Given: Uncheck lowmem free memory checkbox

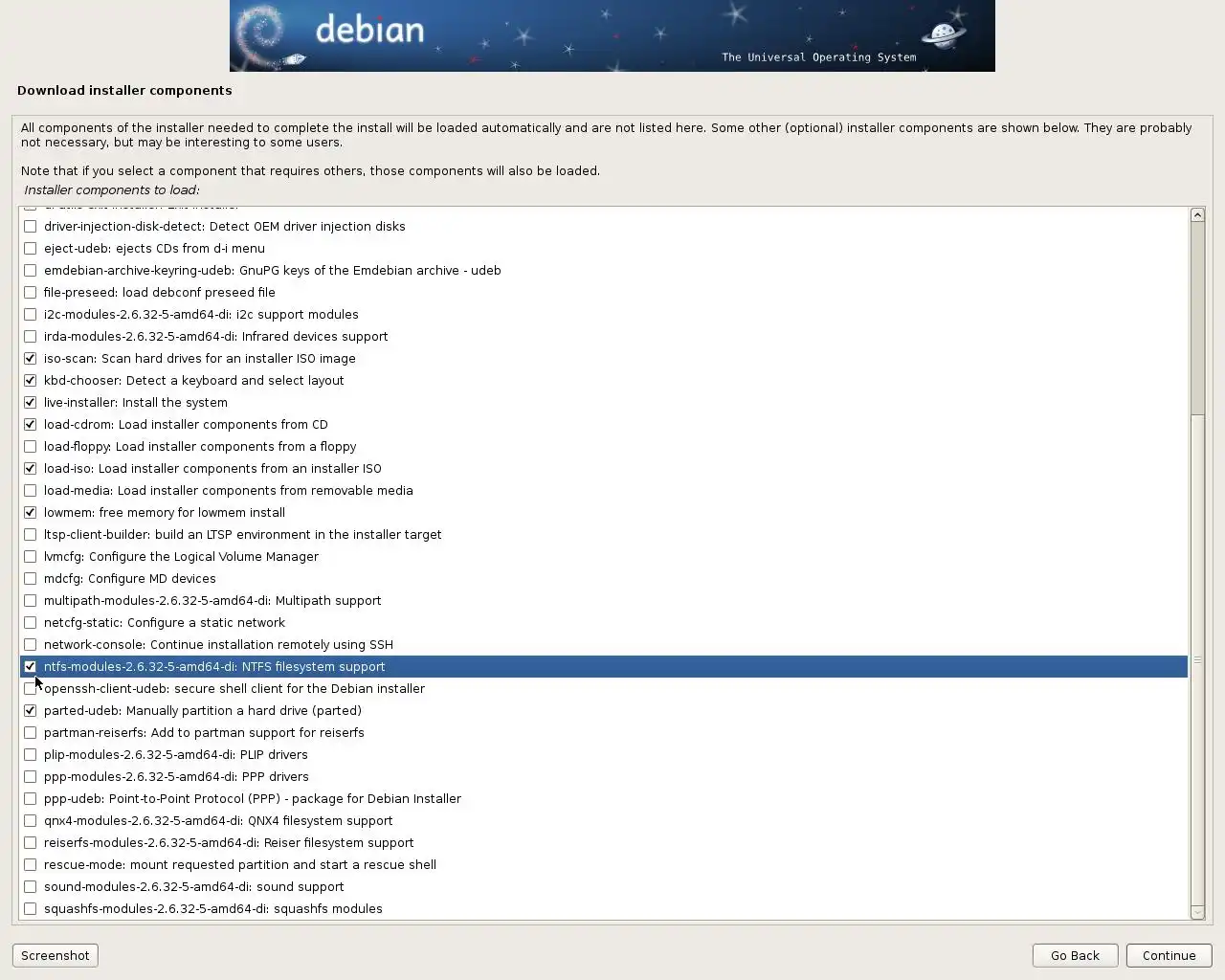Looking at the screenshot, I should tap(31, 513).
